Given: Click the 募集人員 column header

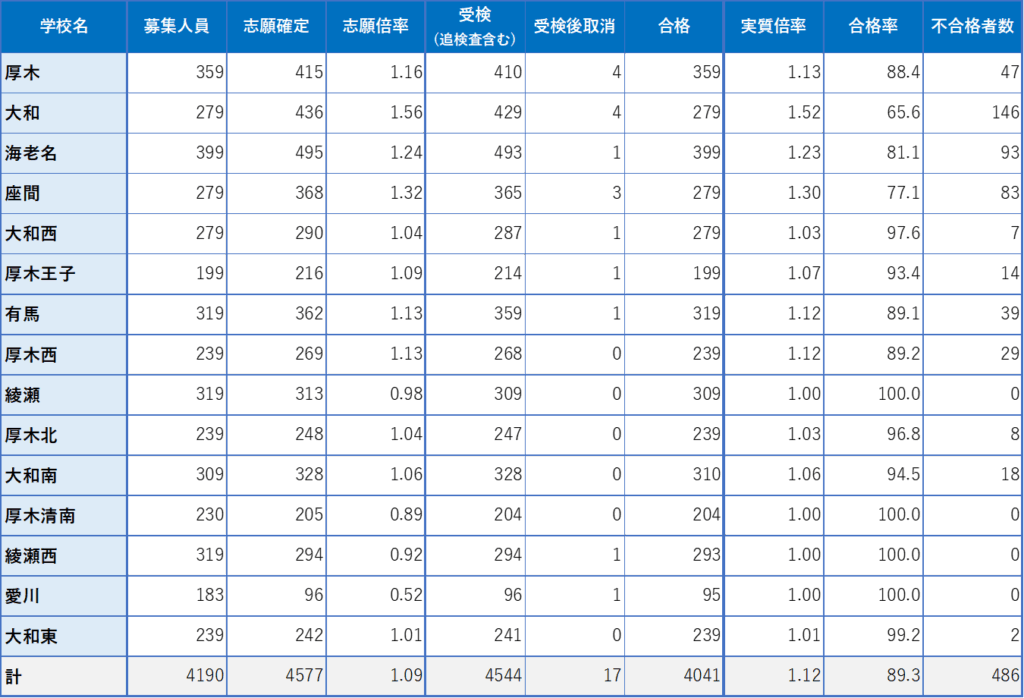Looking at the screenshot, I should [176, 26].
